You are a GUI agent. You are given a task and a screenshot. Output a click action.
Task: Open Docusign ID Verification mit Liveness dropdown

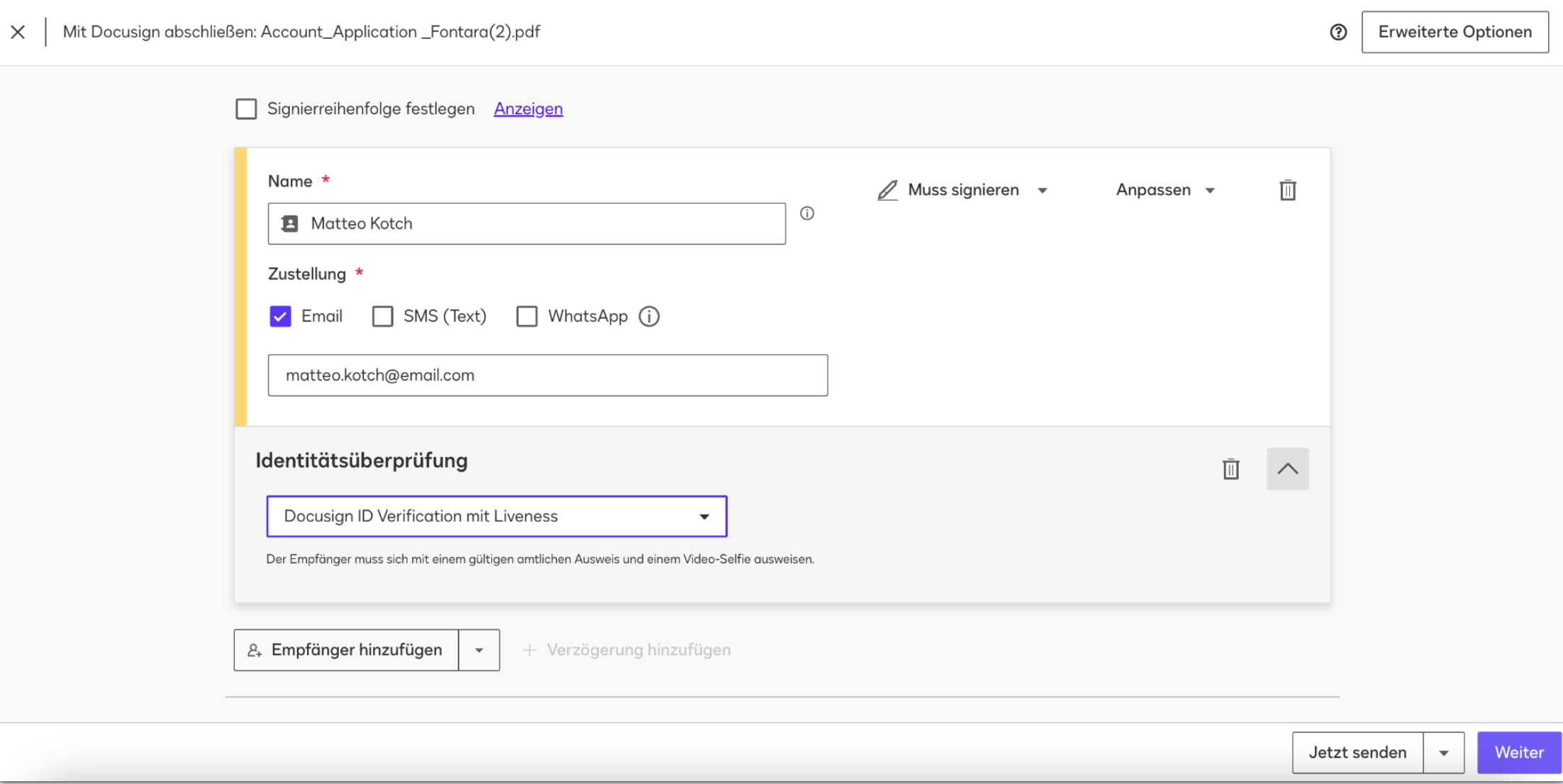click(x=496, y=516)
